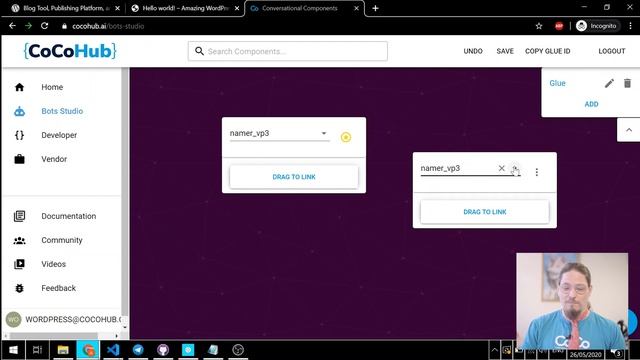Viewport: 640px width, 360px height.
Task: Click the Vendor briefcase icon
Action: (x=19, y=159)
